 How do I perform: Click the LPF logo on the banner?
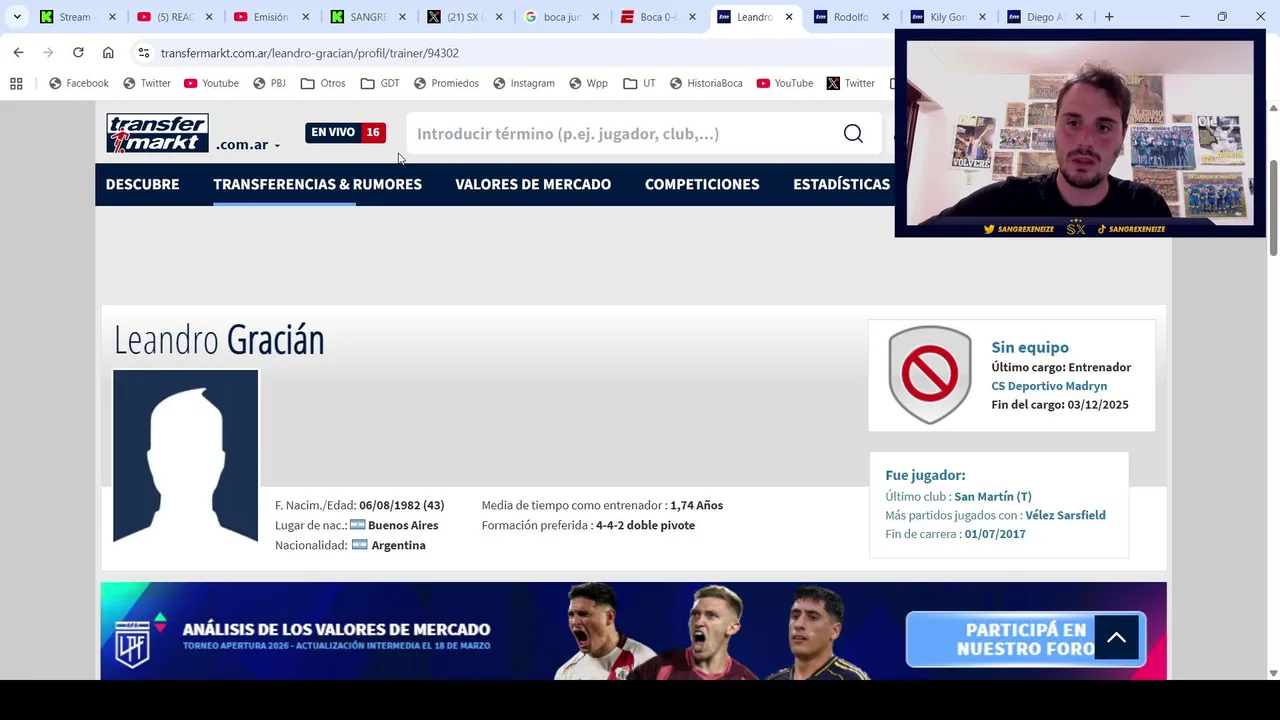[133, 643]
